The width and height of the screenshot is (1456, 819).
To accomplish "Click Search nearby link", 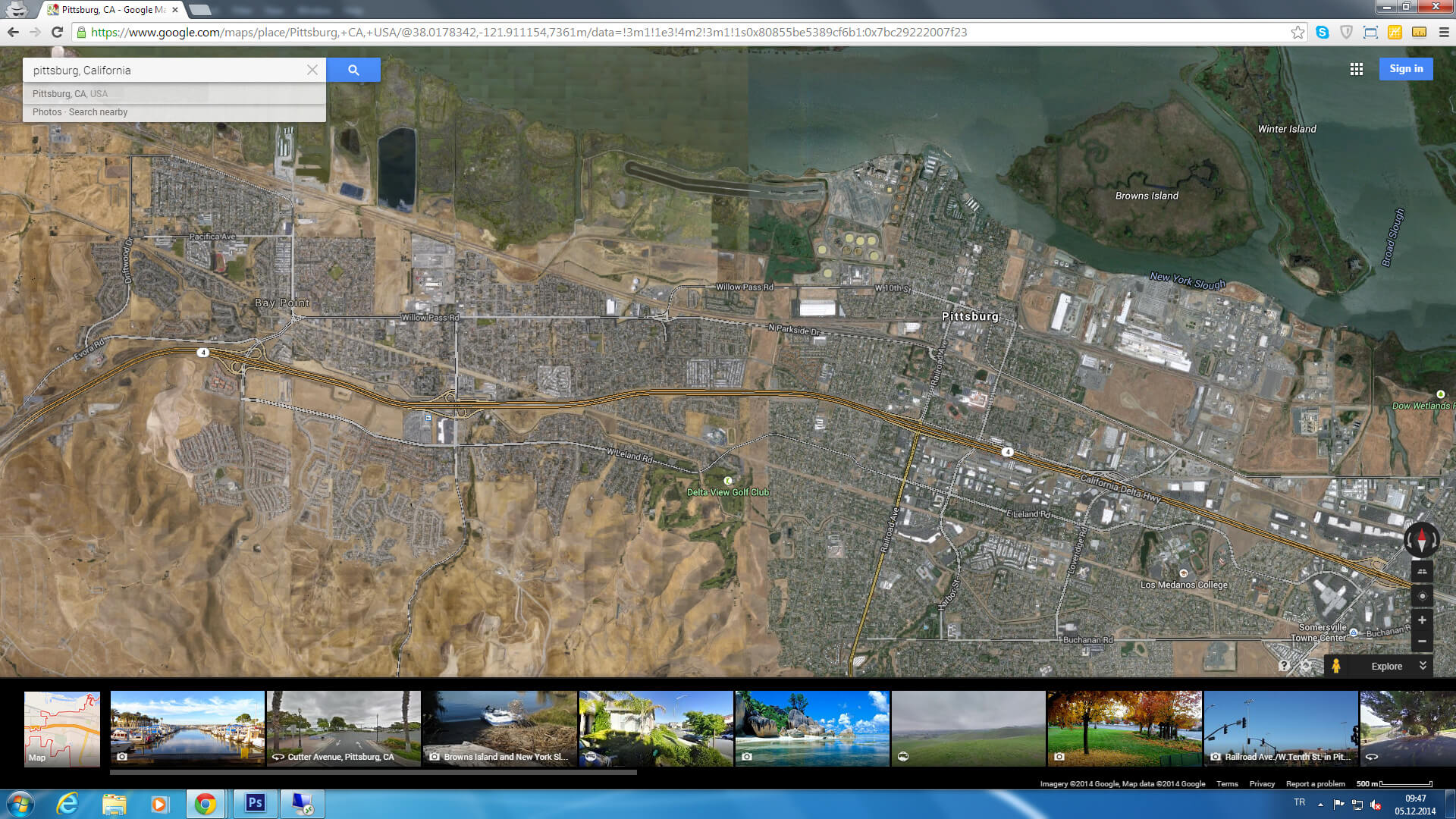I will [x=98, y=112].
